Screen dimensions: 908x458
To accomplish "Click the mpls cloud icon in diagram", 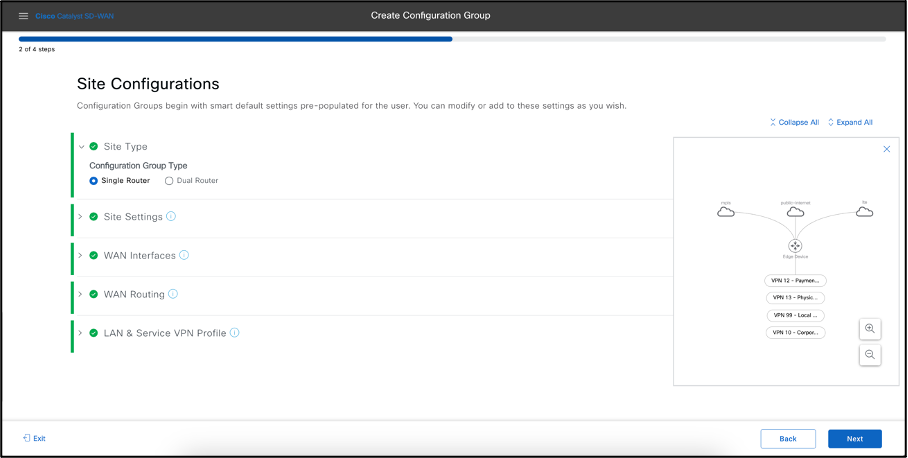I will (726, 211).
